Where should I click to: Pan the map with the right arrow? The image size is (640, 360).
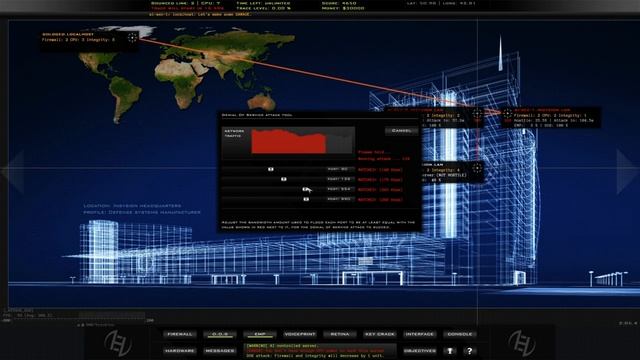point(627,171)
